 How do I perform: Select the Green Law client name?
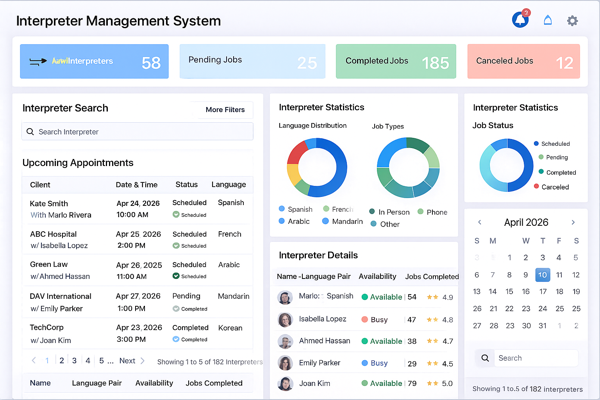49,264
